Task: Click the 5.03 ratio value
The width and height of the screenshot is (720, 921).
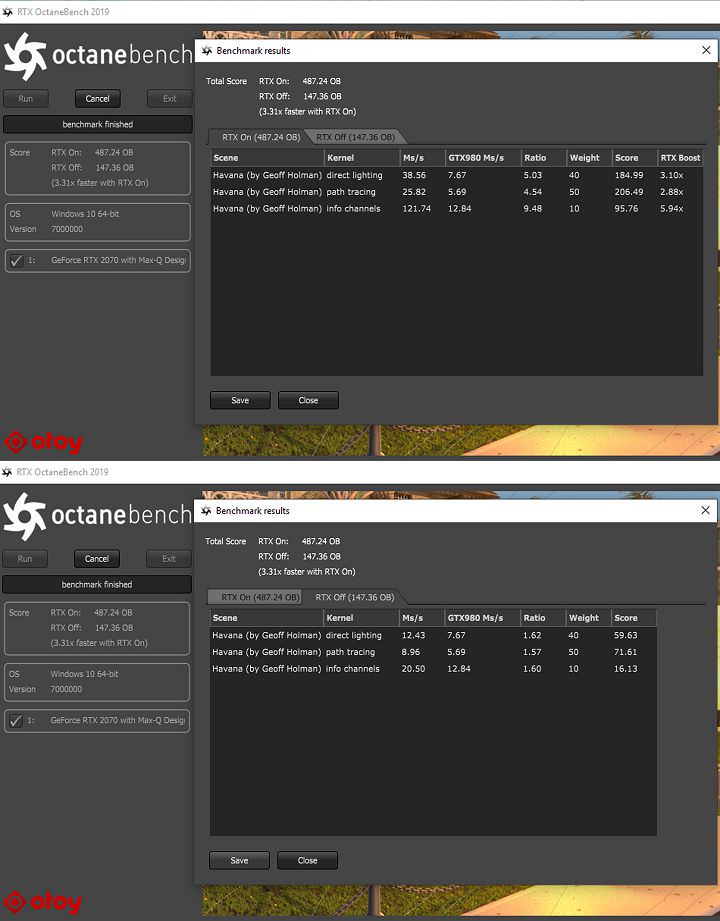Action: pos(533,175)
